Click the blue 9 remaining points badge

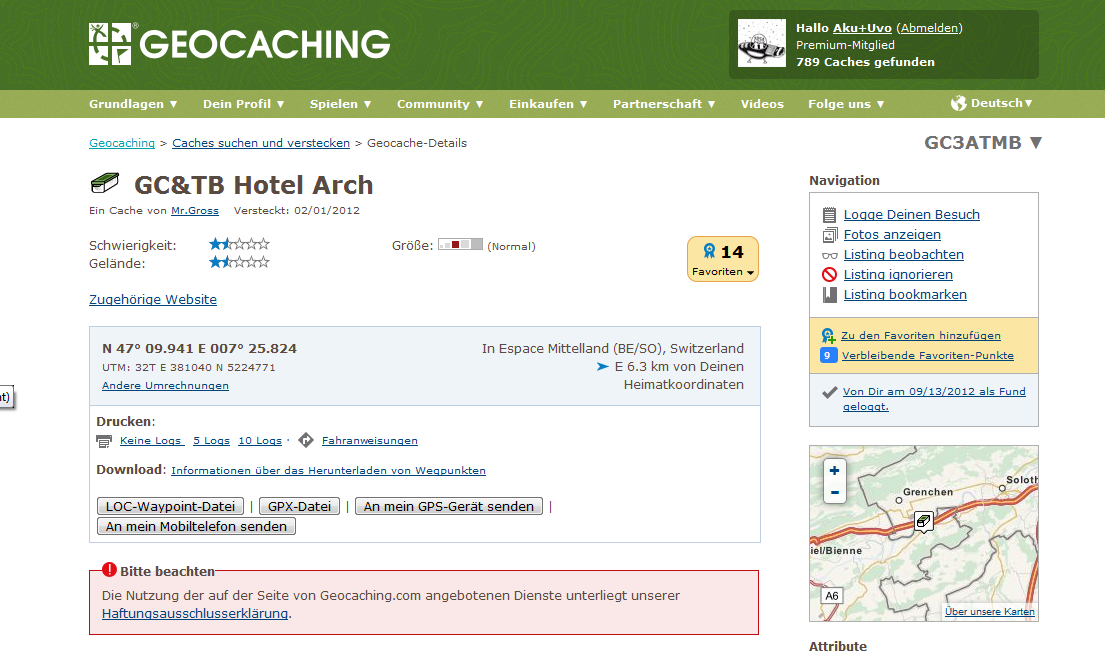[827, 356]
